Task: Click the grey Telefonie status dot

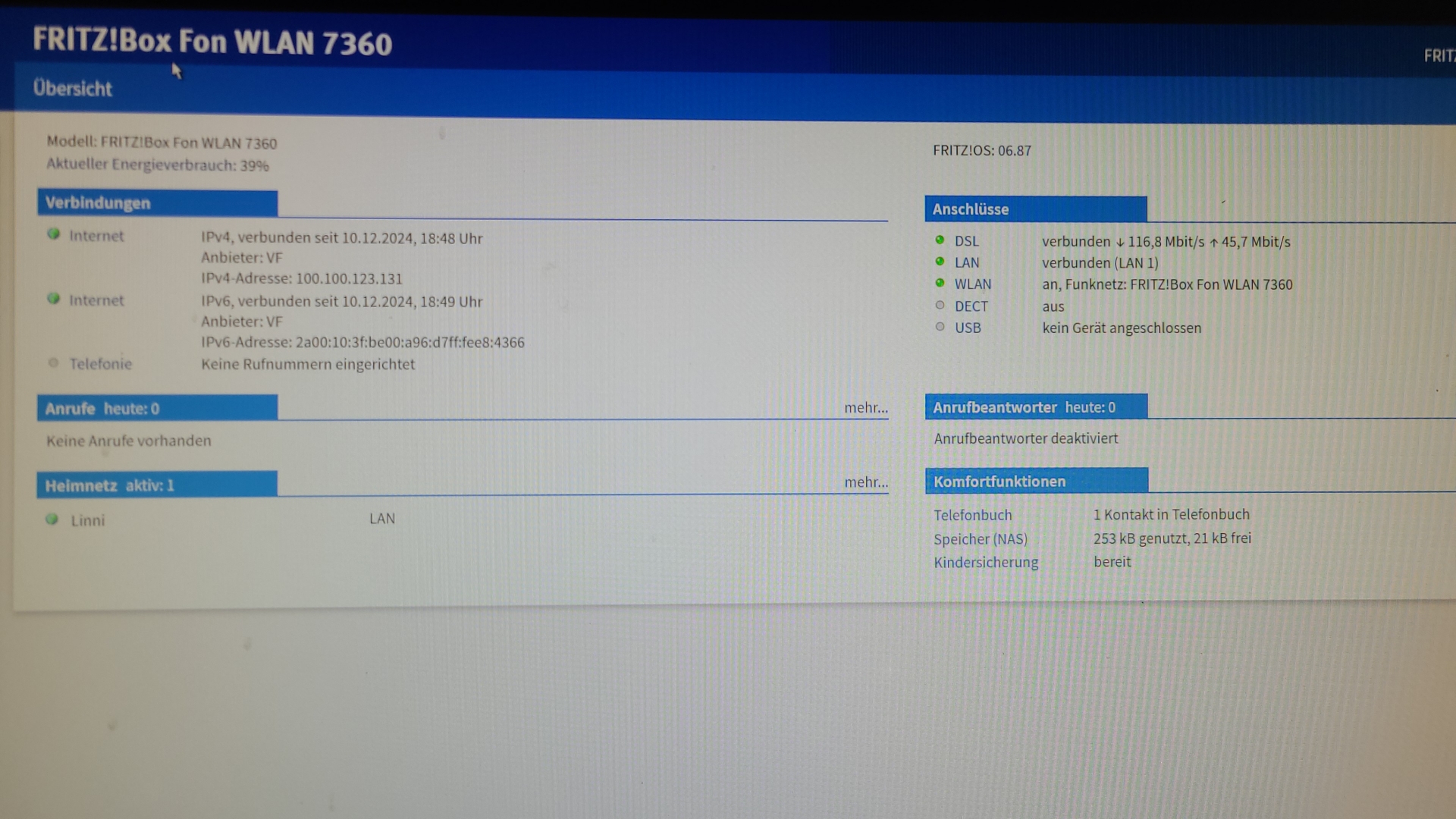Action: coord(53,362)
